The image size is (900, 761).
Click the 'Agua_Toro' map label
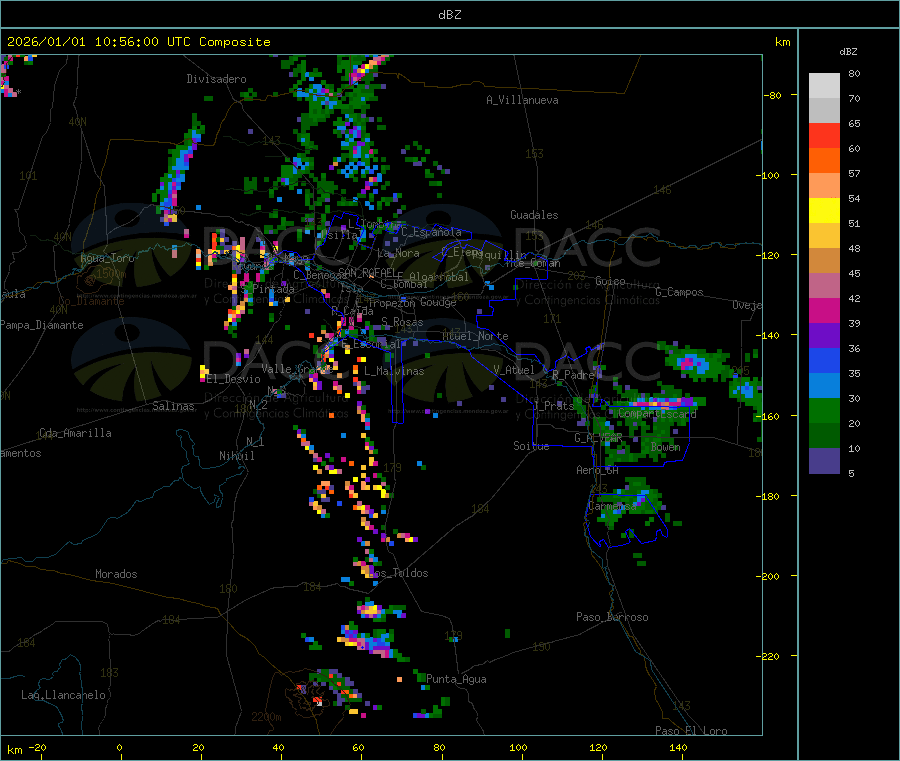click(x=107, y=258)
